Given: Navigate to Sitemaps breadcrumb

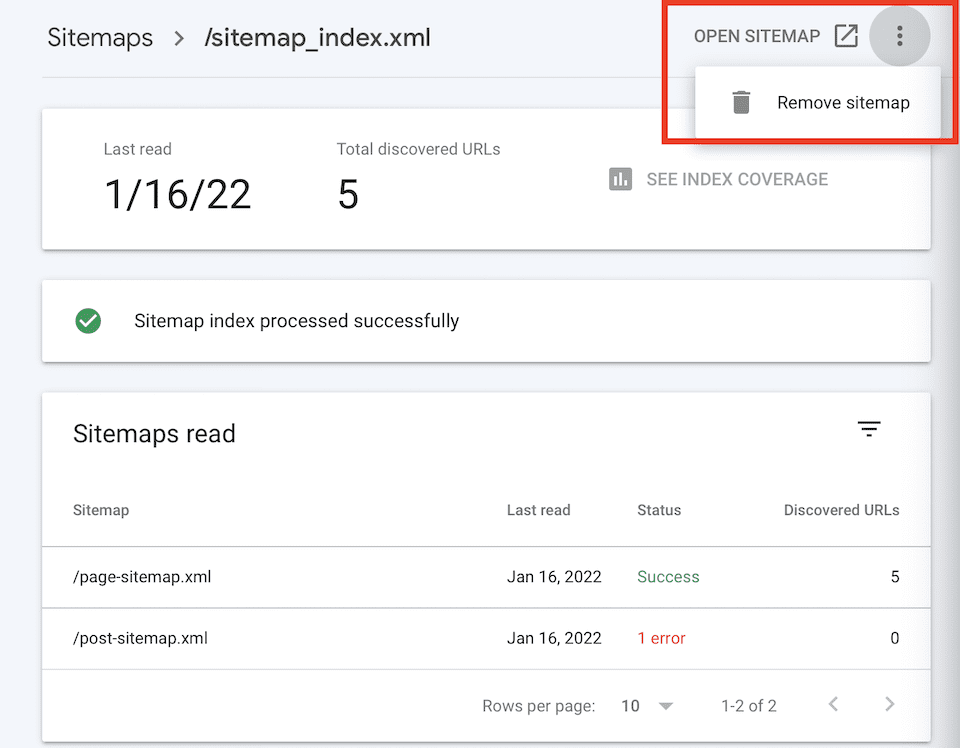Looking at the screenshot, I should pos(100,38).
